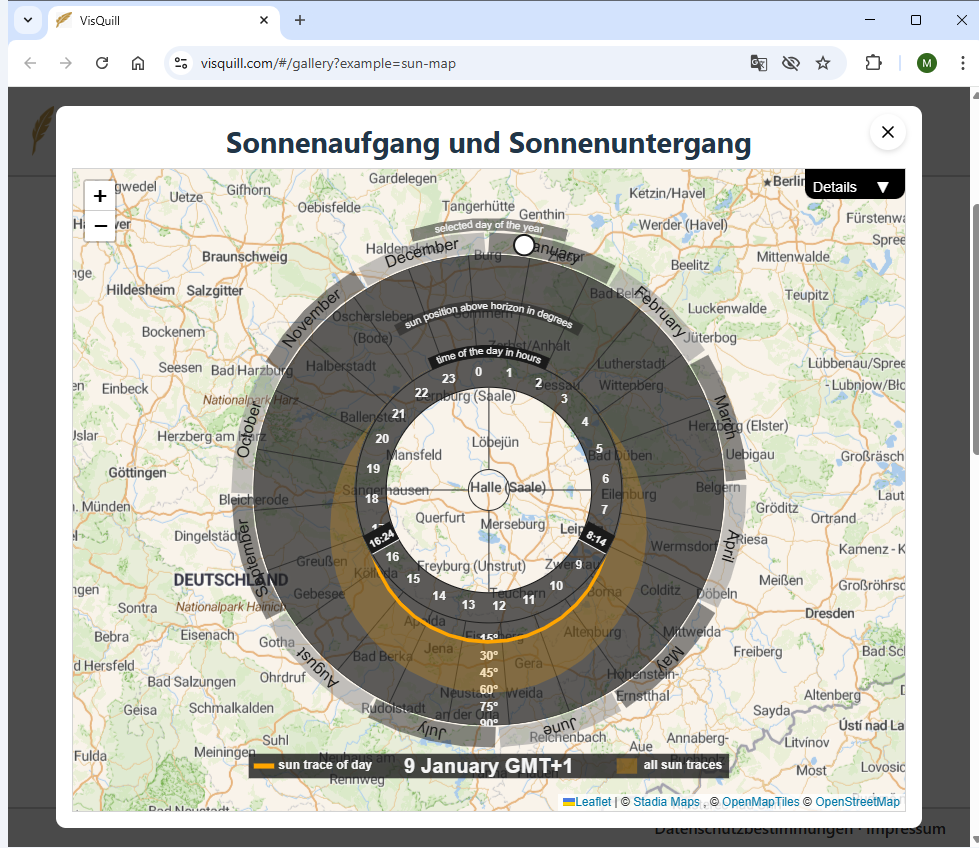Toggle the crossed-out eye tracking icon
The height and width of the screenshot is (848, 979).
click(x=791, y=63)
